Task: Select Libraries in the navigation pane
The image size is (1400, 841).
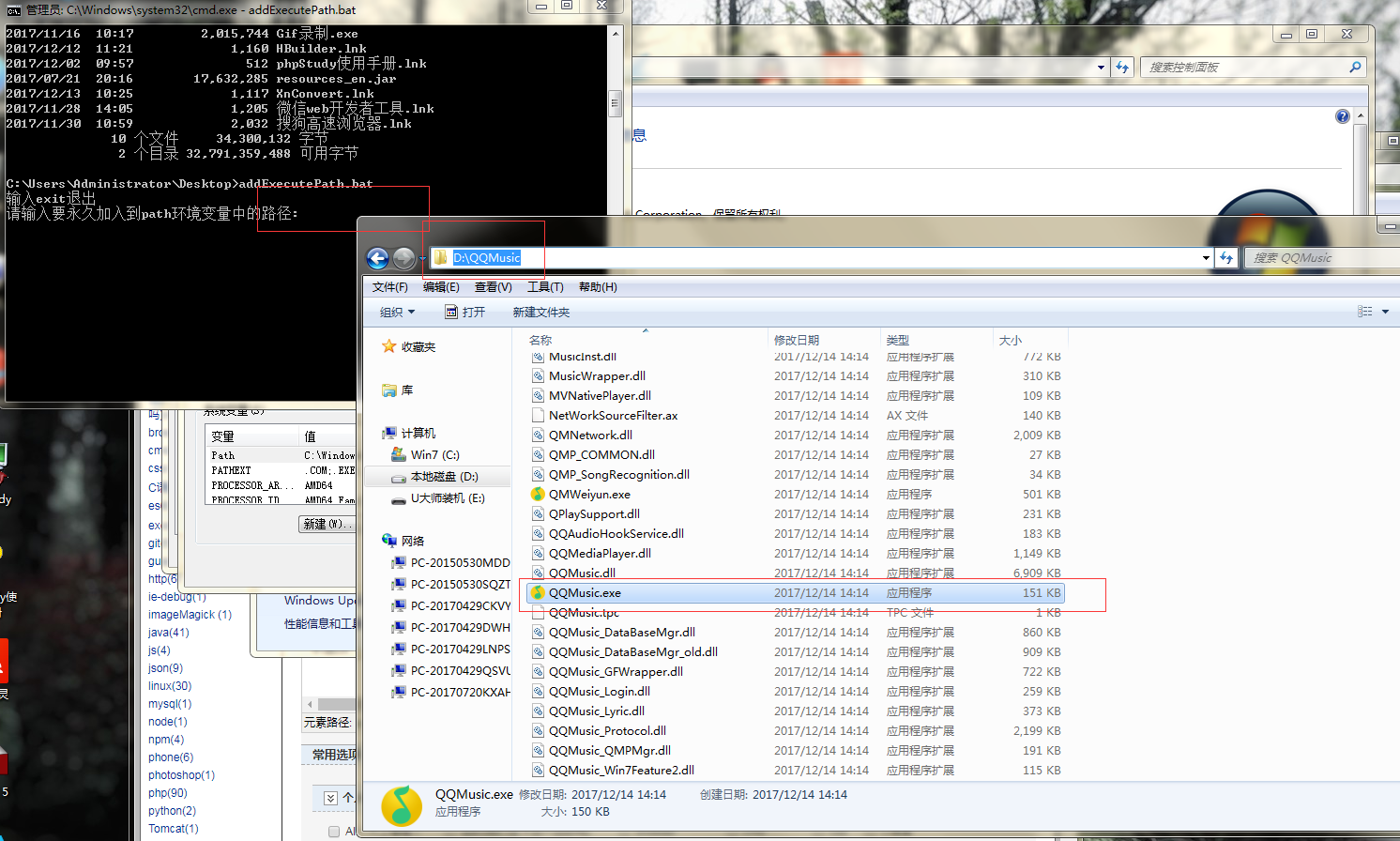Action: click(406, 390)
